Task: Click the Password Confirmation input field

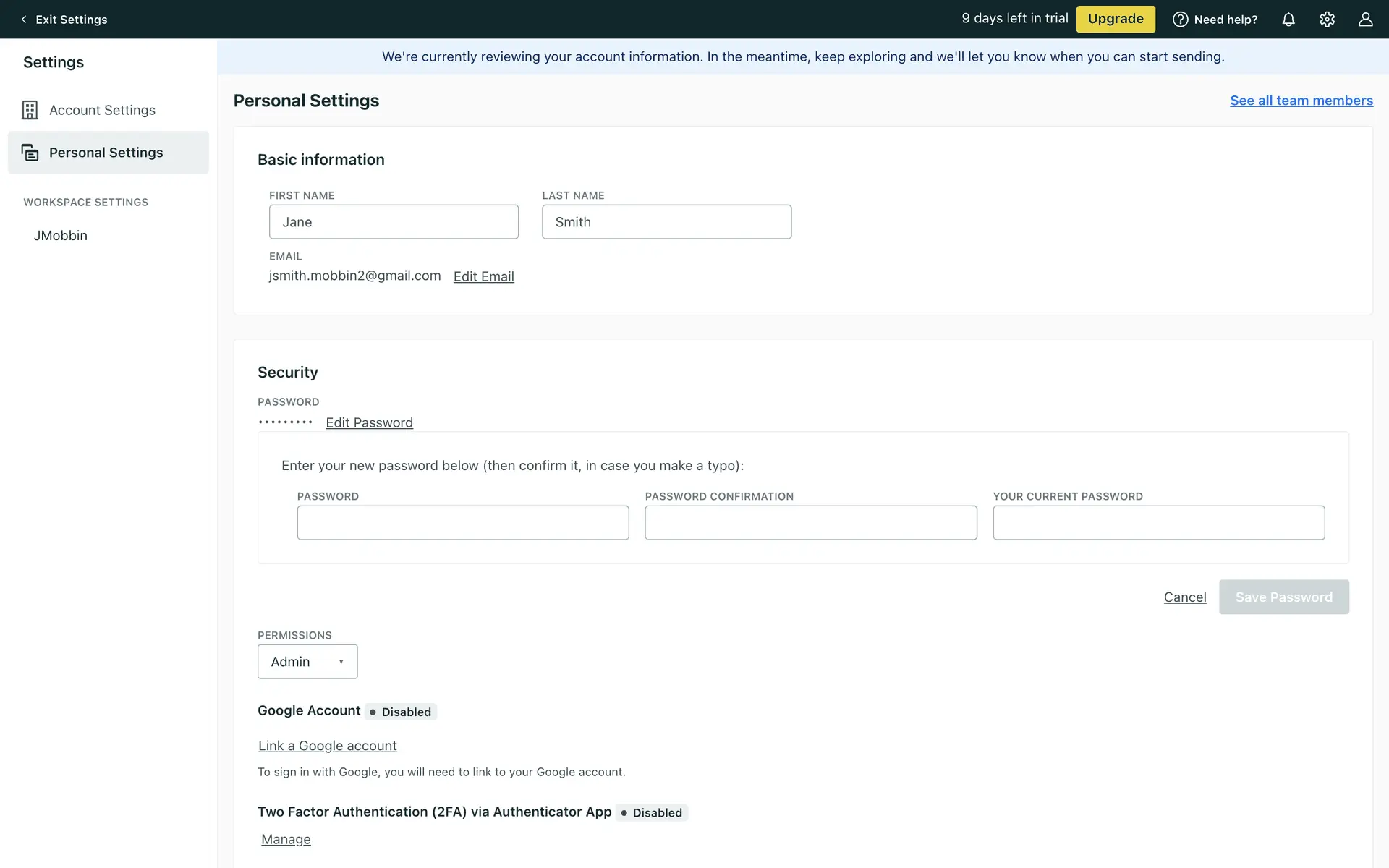Action: (x=810, y=523)
